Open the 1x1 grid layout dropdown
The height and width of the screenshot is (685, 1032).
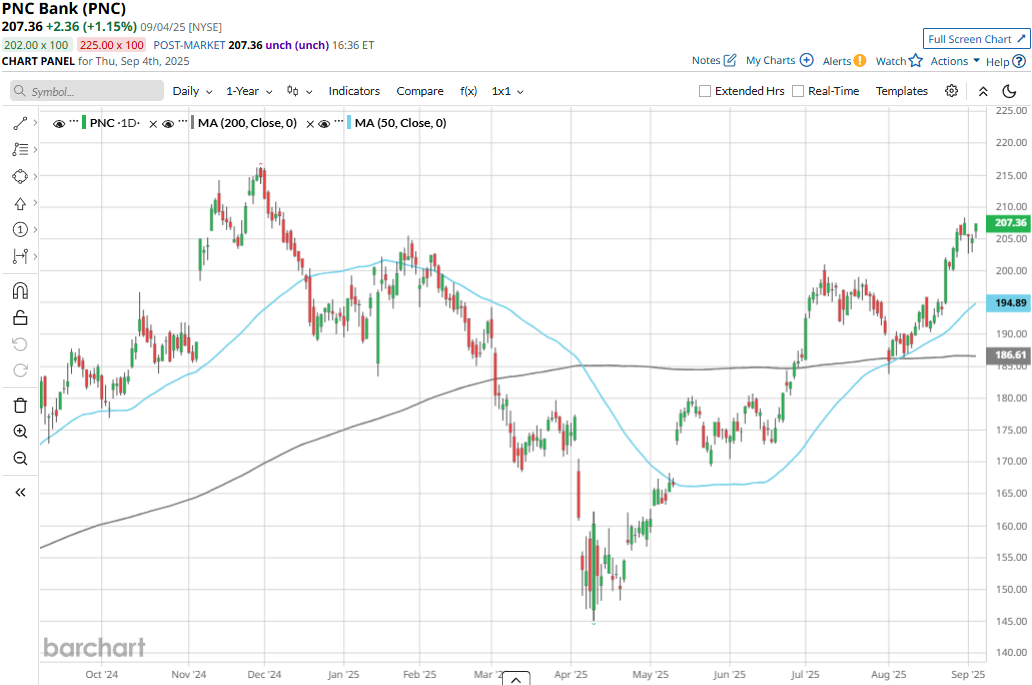pyautogui.click(x=507, y=91)
